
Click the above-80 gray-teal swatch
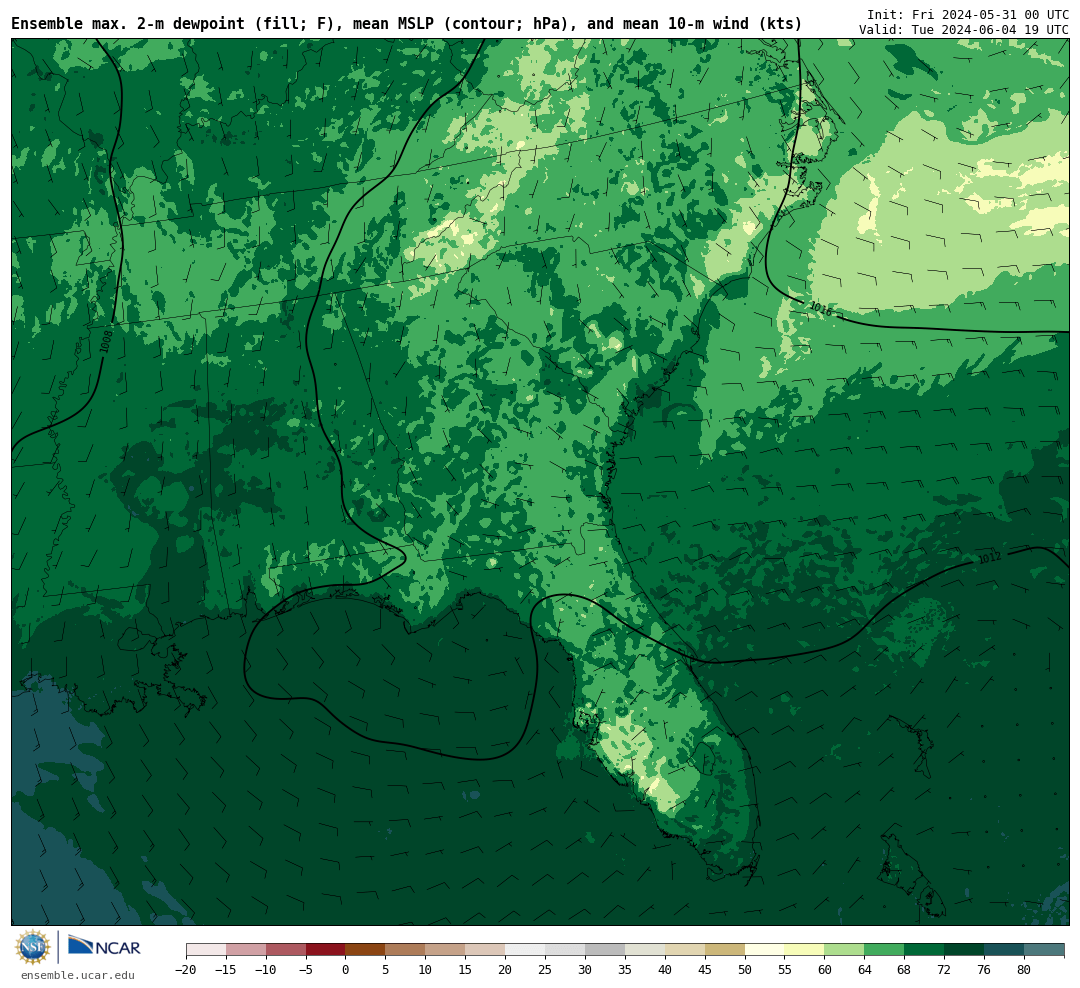1044,950
